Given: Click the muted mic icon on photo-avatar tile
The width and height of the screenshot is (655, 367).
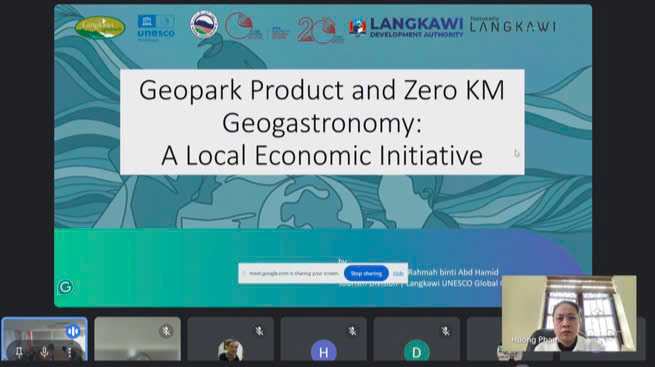Looking at the screenshot, I should coord(259,331).
